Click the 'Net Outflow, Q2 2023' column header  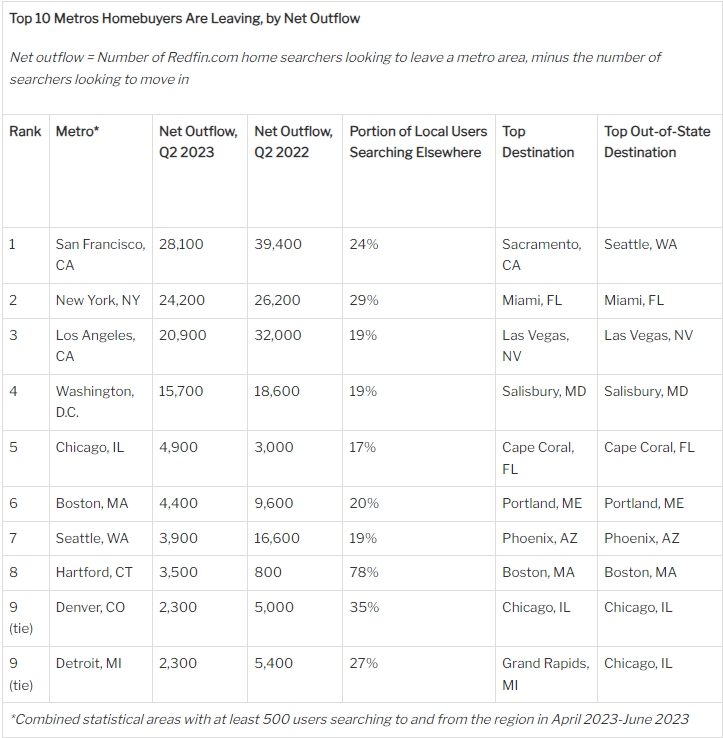(198, 142)
